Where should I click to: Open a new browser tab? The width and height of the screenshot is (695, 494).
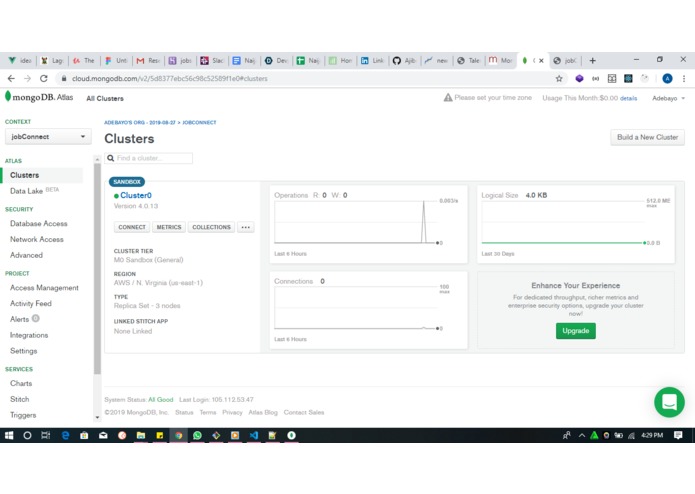pos(593,60)
